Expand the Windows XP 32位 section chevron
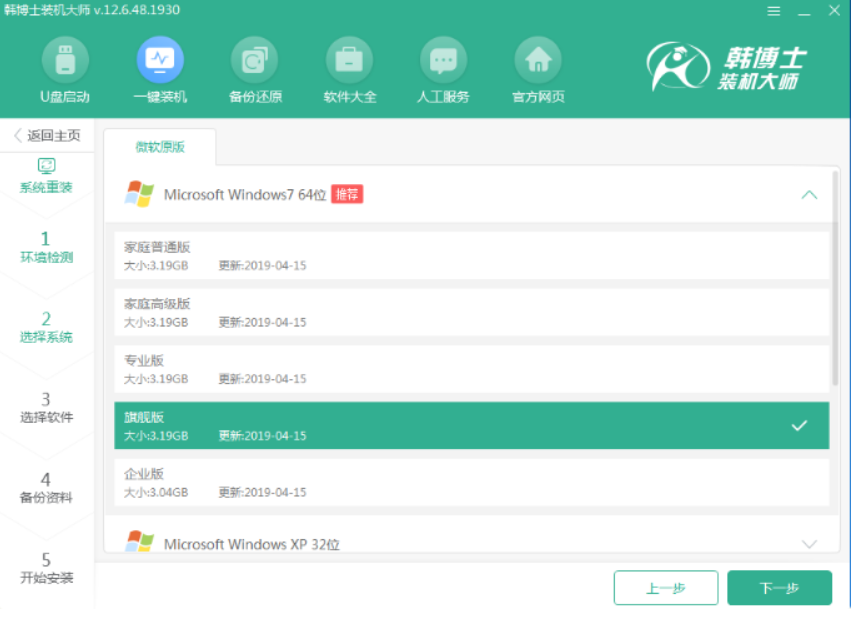Viewport: 851px width, 618px height. (809, 544)
